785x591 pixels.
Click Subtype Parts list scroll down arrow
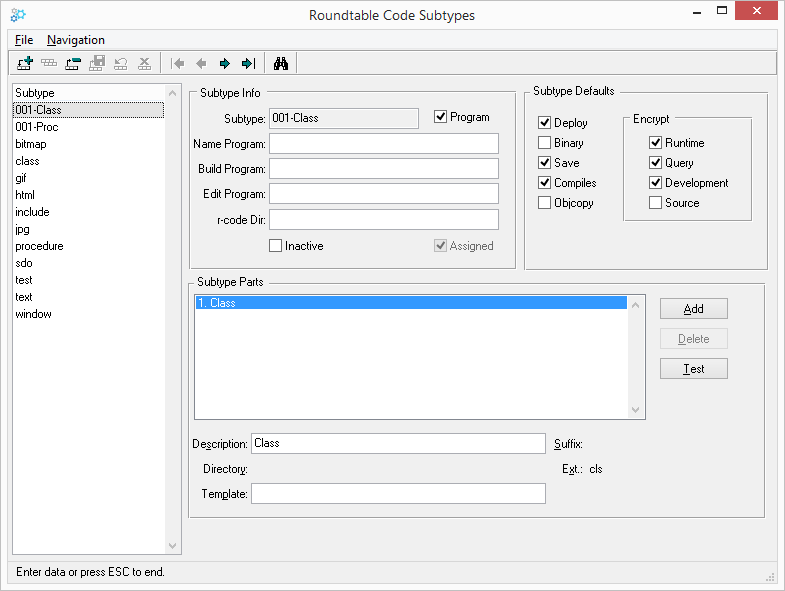pyautogui.click(x=635, y=410)
